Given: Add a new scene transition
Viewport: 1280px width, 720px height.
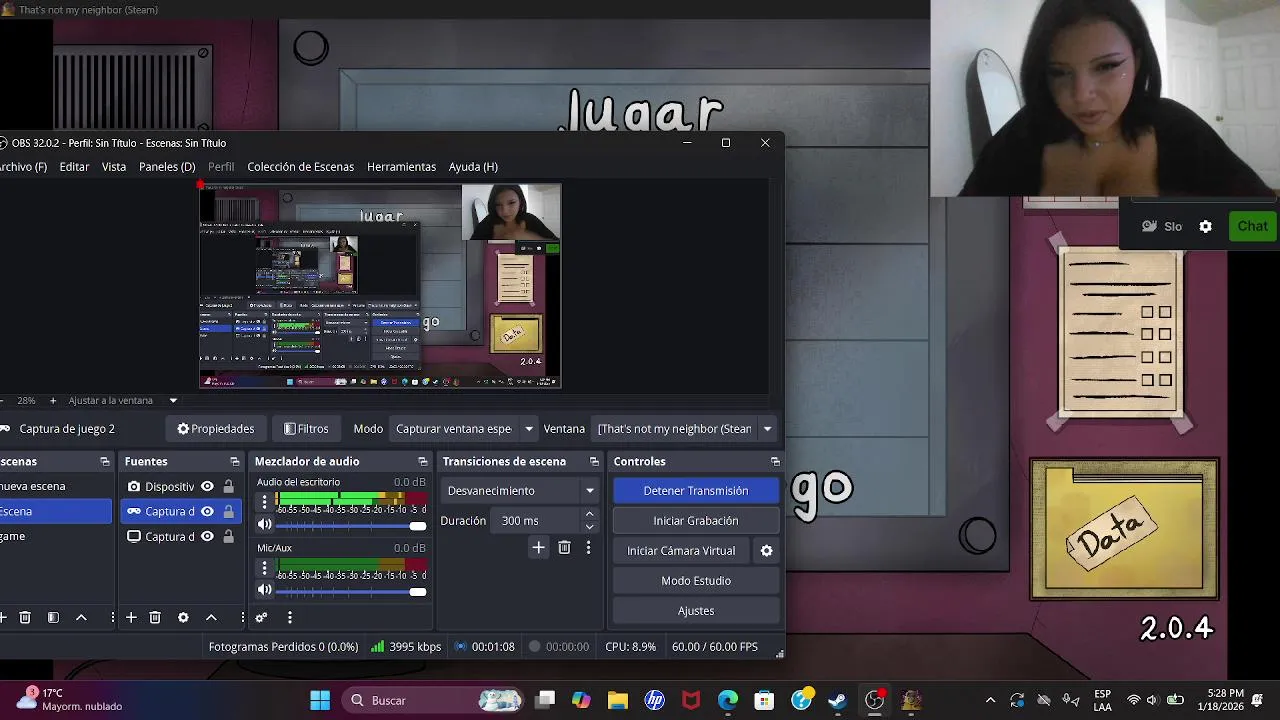Looking at the screenshot, I should click(538, 547).
